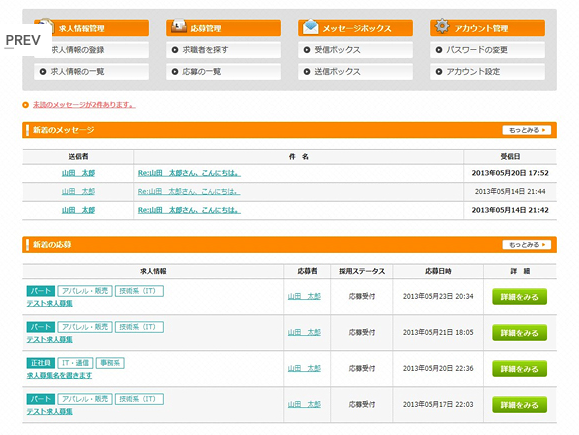Click 応募日時 column header
Screen dimensions: 579x435
(x=438, y=271)
